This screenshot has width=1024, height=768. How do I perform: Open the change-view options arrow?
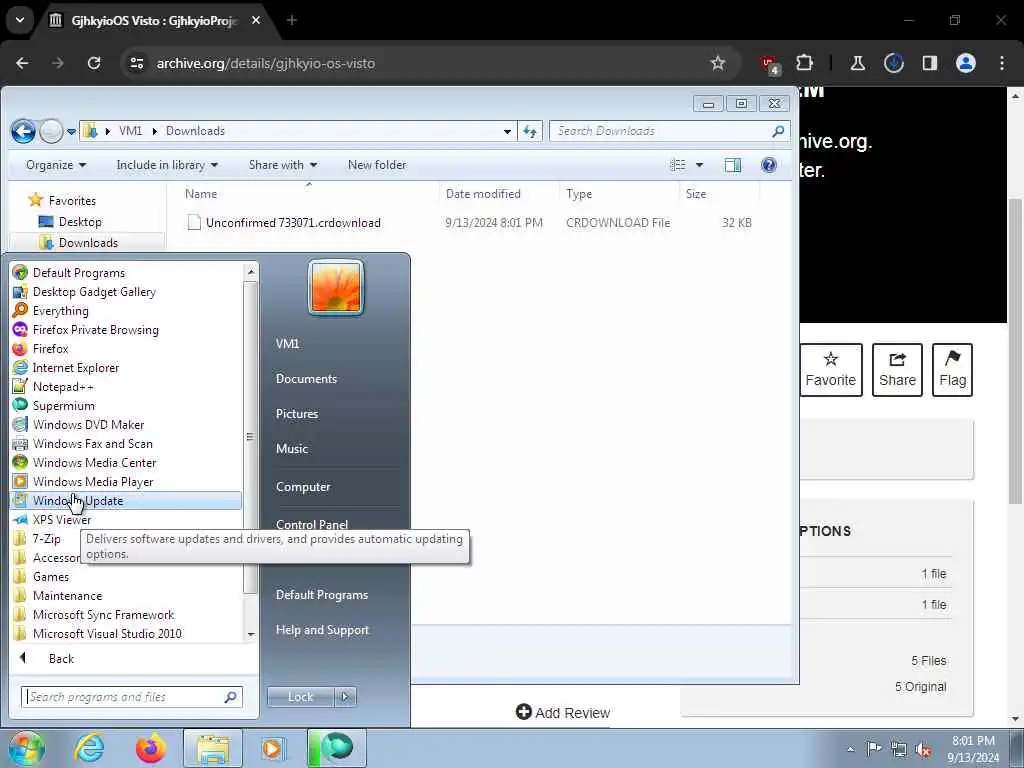[x=699, y=165]
